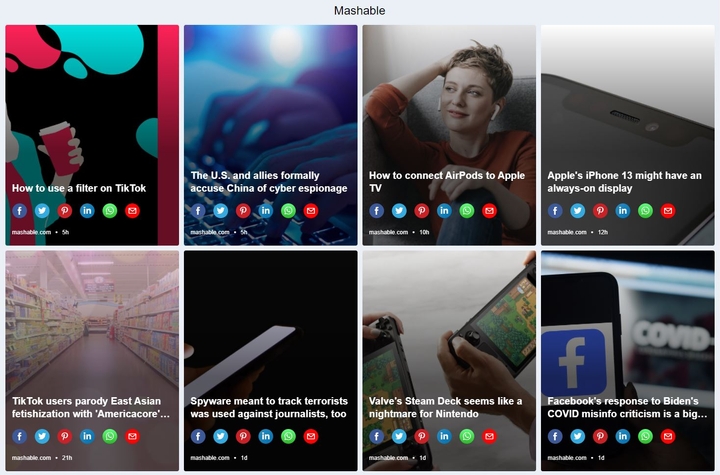The height and width of the screenshot is (475, 720).
Task: Click the Mashable heading at the top
Action: click(360, 11)
